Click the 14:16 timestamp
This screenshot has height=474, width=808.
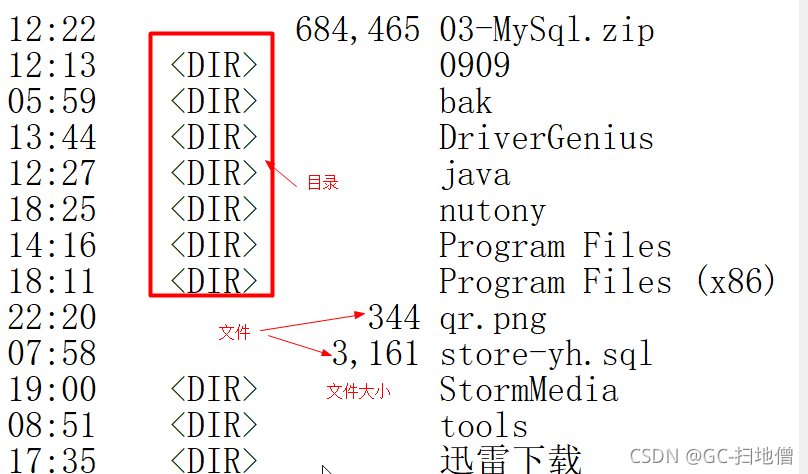pos(52,246)
